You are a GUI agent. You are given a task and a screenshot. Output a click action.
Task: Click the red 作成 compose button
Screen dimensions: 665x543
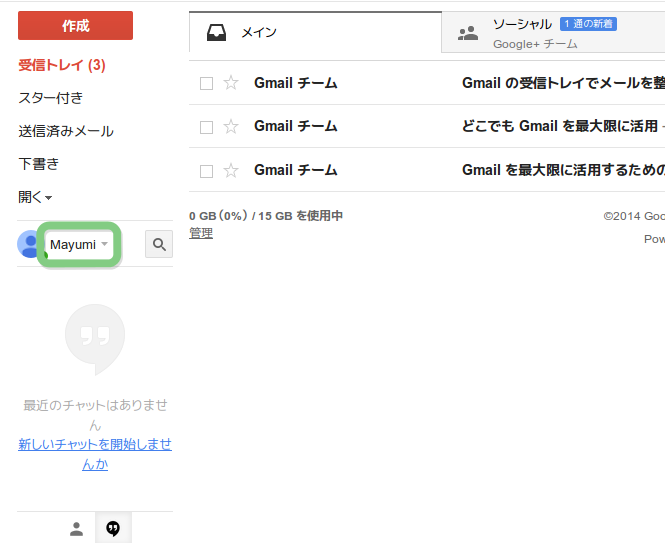[x=75, y=25]
